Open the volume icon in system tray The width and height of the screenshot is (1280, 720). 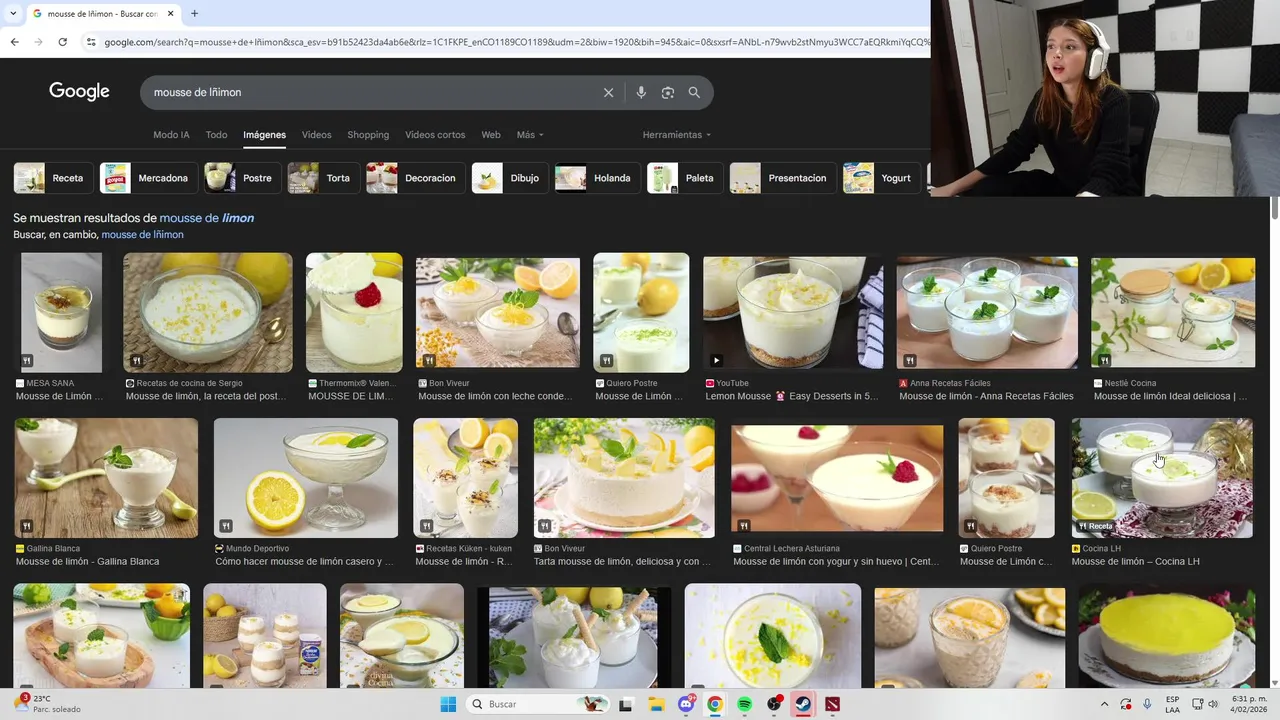(1213, 704)
